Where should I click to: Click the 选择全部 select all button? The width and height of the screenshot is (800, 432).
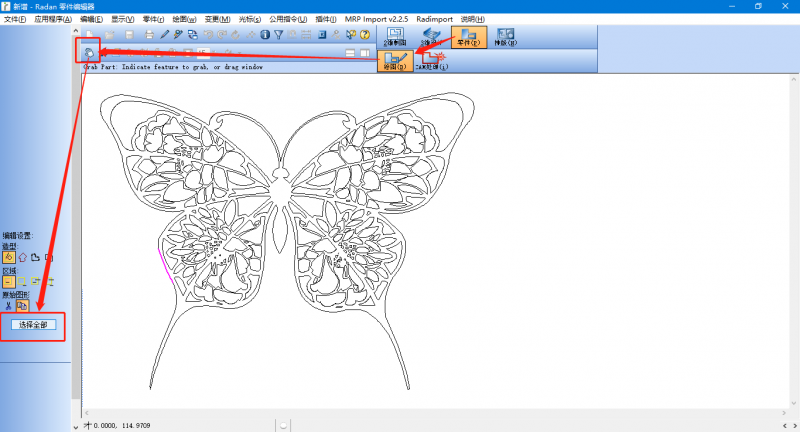32,325
